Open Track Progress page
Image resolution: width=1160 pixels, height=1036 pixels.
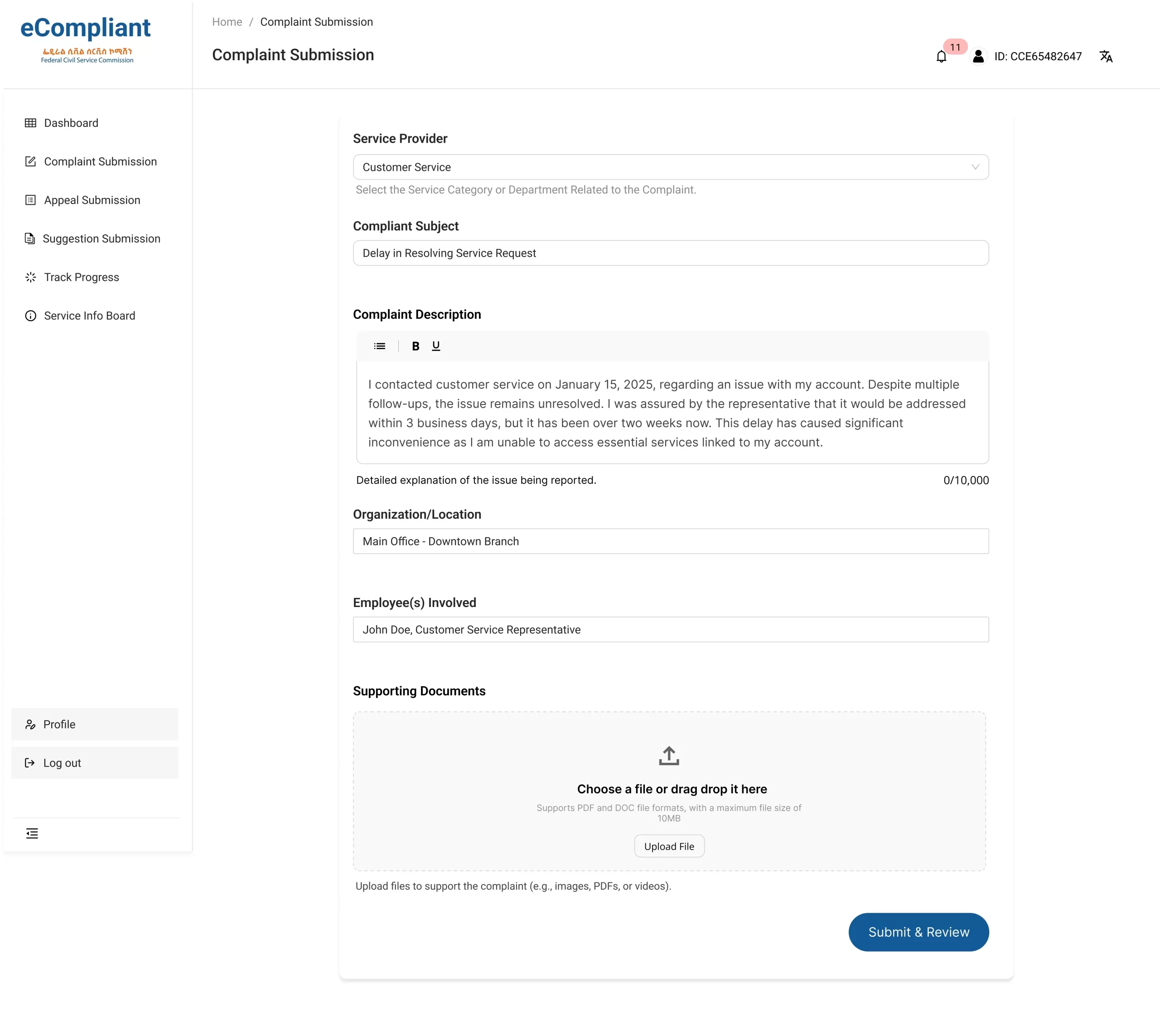point(82,277)
